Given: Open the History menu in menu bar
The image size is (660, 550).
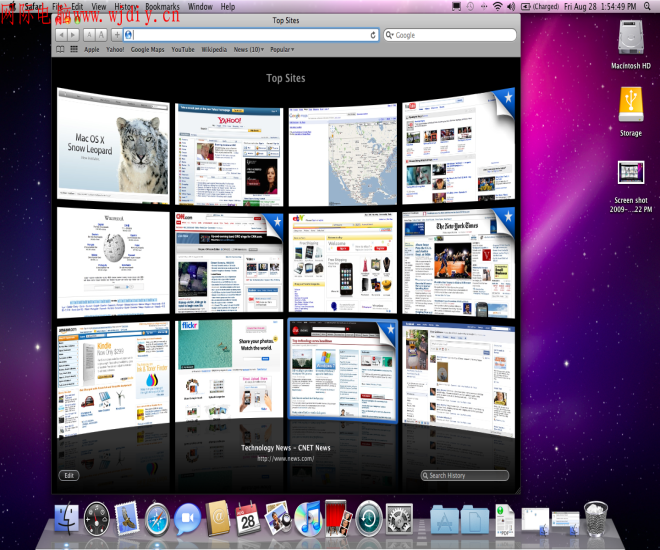Looking at the screenshot, I should pos(126,6).
